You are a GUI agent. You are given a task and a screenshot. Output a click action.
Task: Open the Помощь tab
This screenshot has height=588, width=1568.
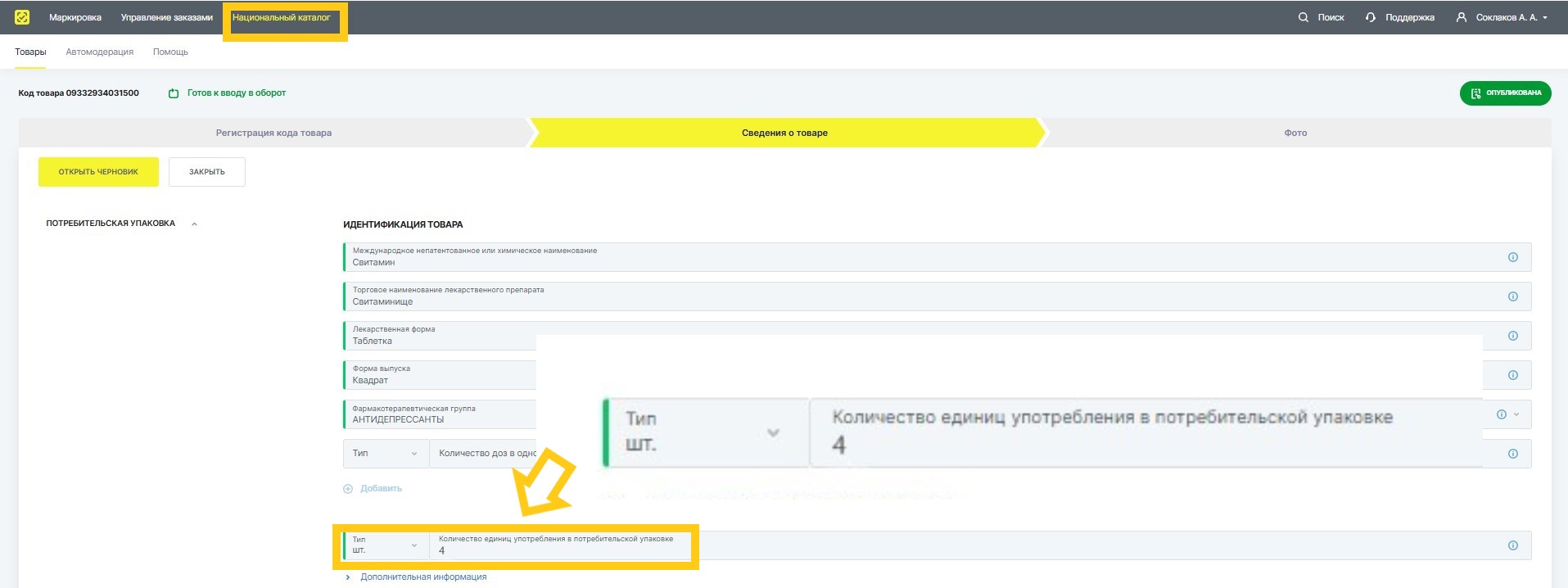170,52
